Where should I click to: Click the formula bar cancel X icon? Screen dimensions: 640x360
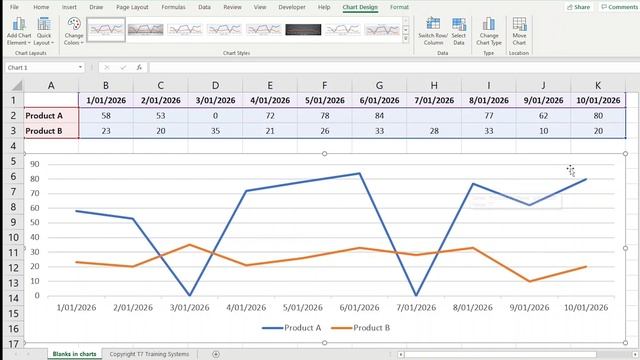coord(107,67)
